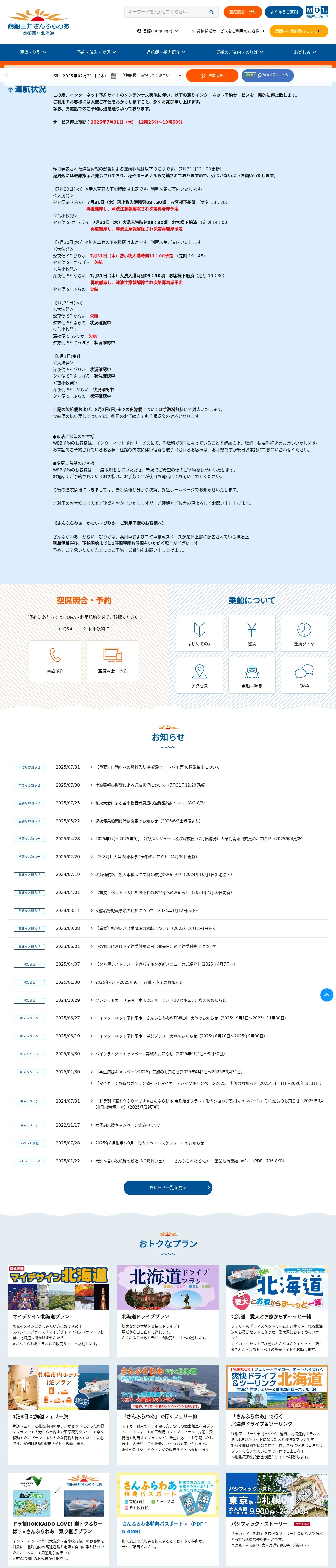Expand 予約・購入・変更 menu
Viewport: 336px width, 1568px height.
pos(96,52)
